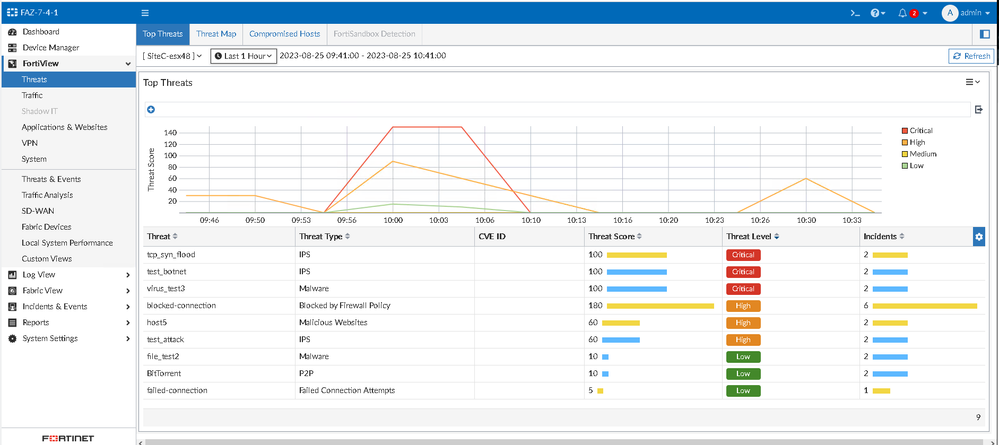Open the CLI console icon
The image size is (999, 445).
click(854, 13)
